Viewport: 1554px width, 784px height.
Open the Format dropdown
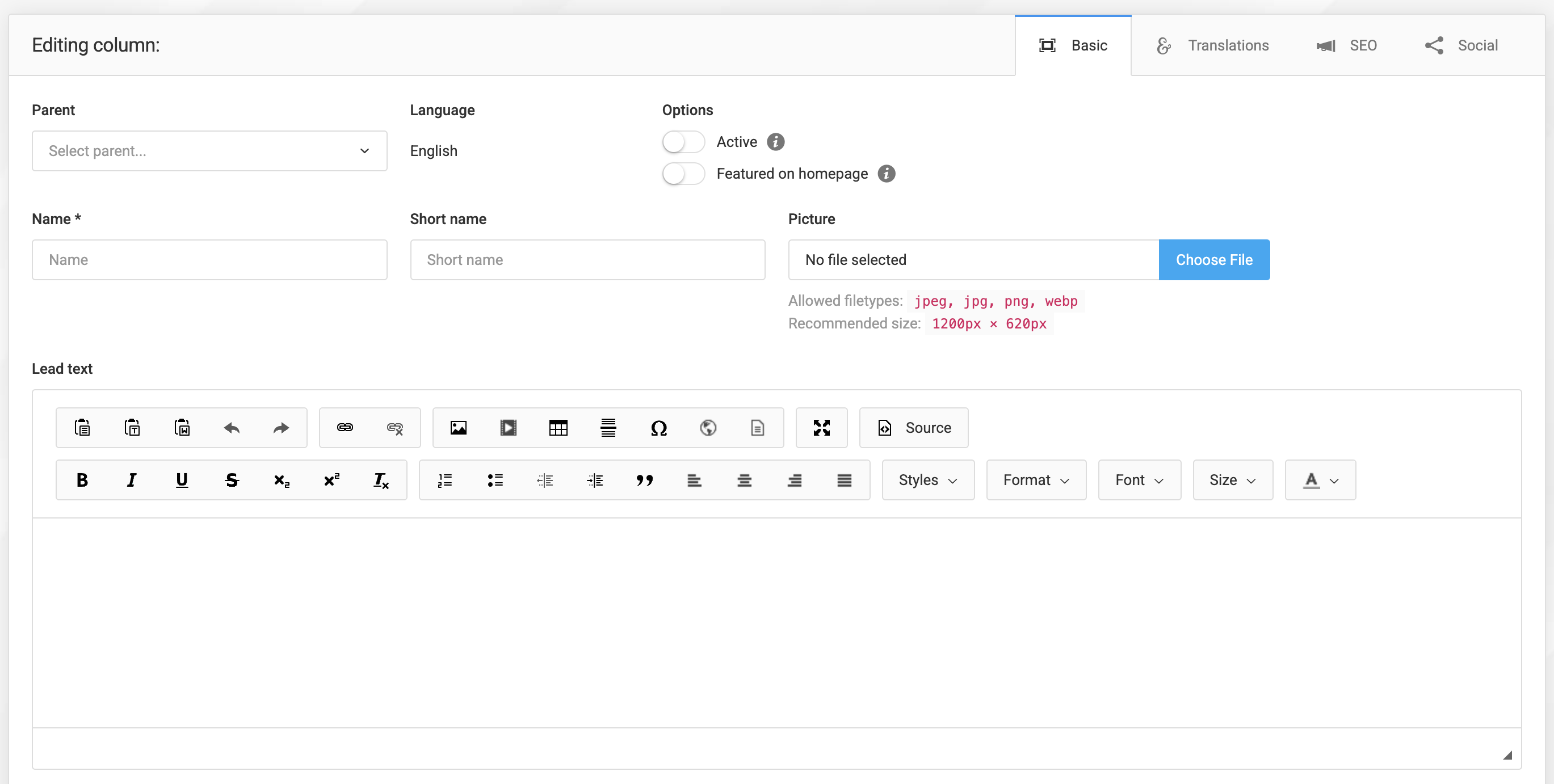pos(1036,480)
